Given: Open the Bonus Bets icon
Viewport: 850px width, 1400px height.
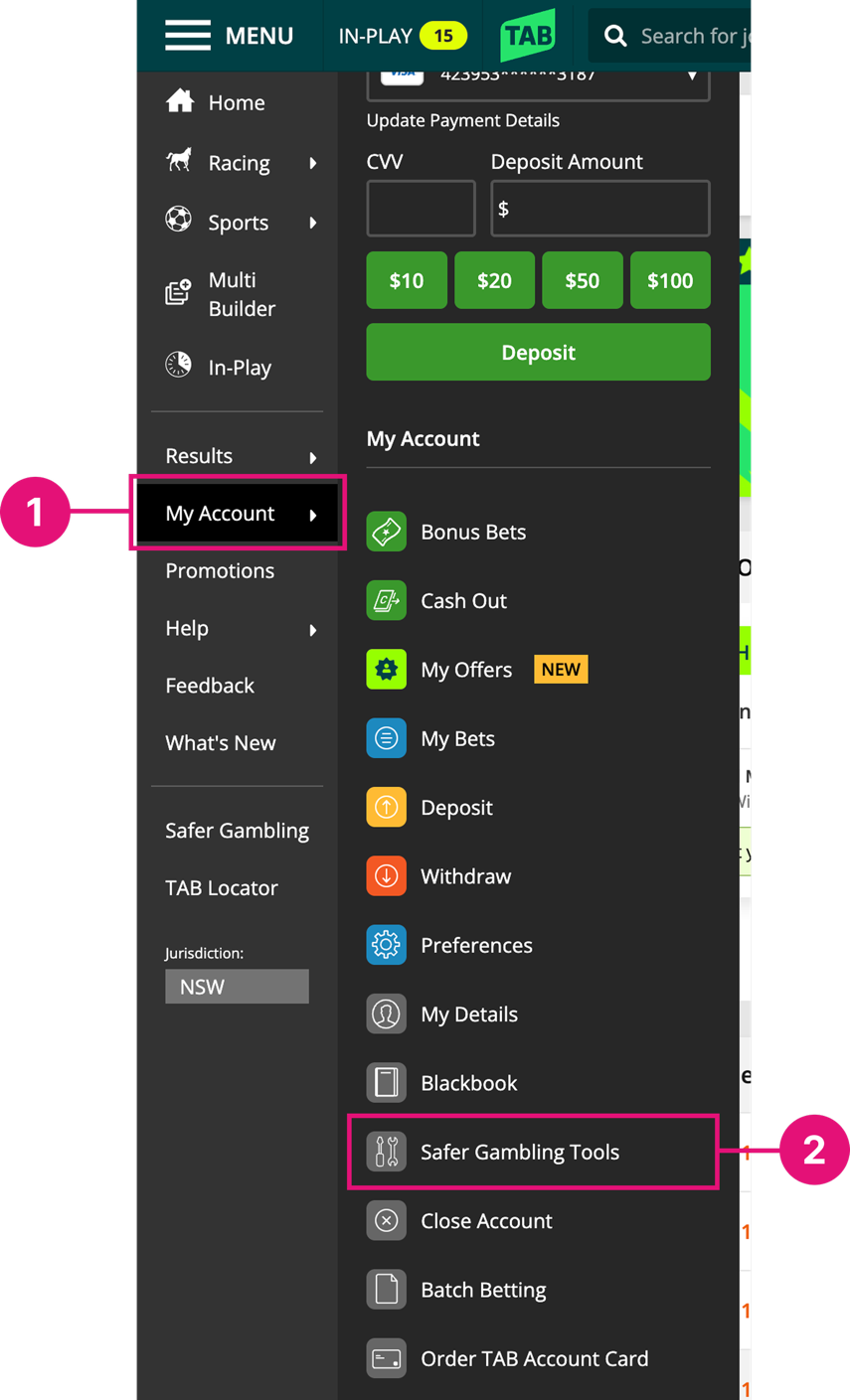Looking at the screenshot, I should point(386,532).
